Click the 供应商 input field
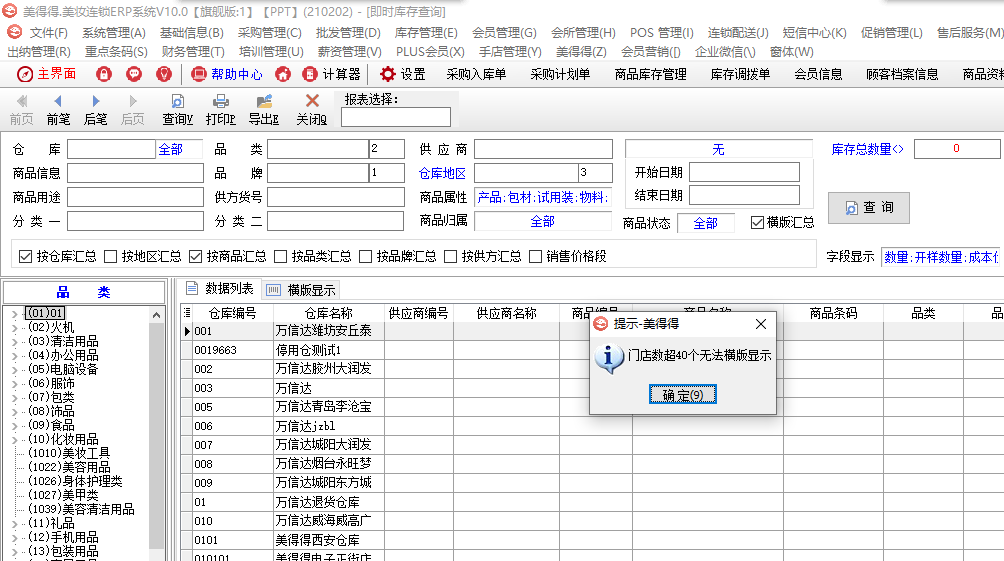 click(543, 149)
